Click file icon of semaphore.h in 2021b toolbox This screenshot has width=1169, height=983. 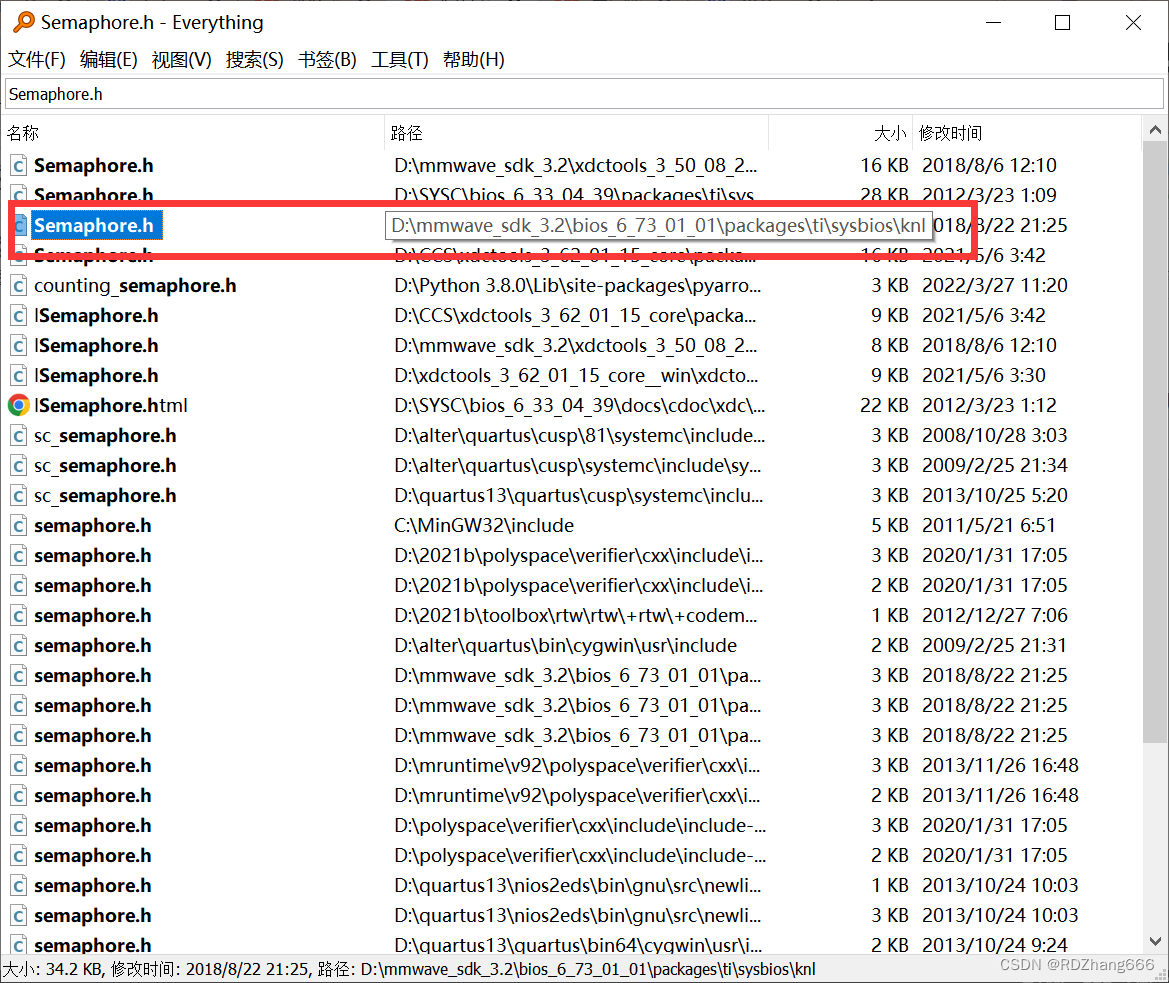pyautogui.click(x=19, y=616)
